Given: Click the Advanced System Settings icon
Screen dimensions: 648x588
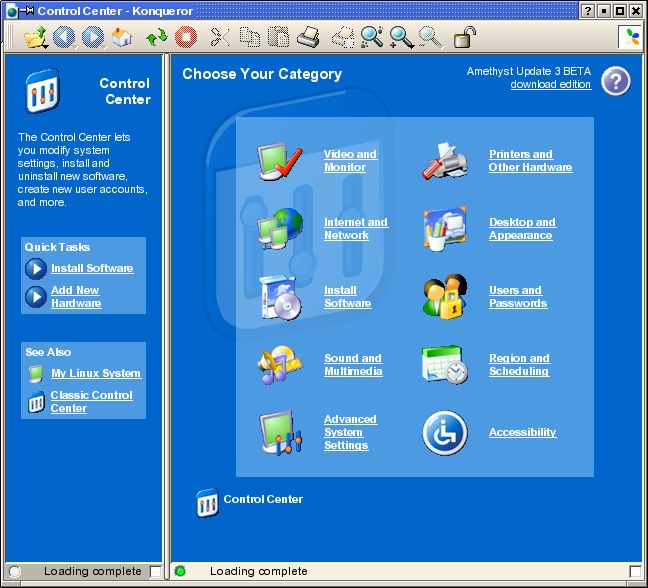Looking at the screenshot, I should coord(280,433).
